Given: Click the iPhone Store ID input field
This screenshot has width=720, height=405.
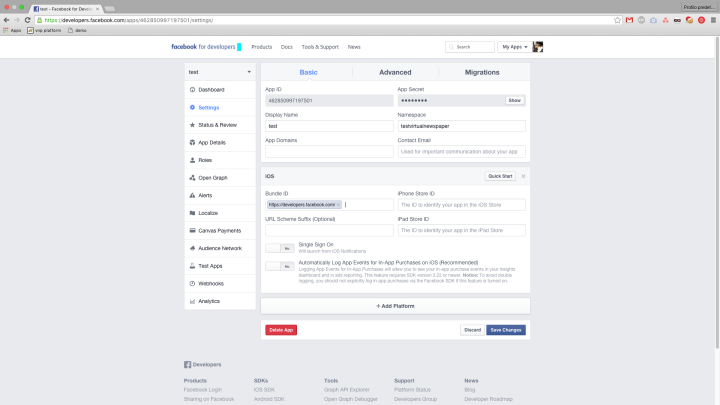Looking at the screenshot, I should (461, 204).
